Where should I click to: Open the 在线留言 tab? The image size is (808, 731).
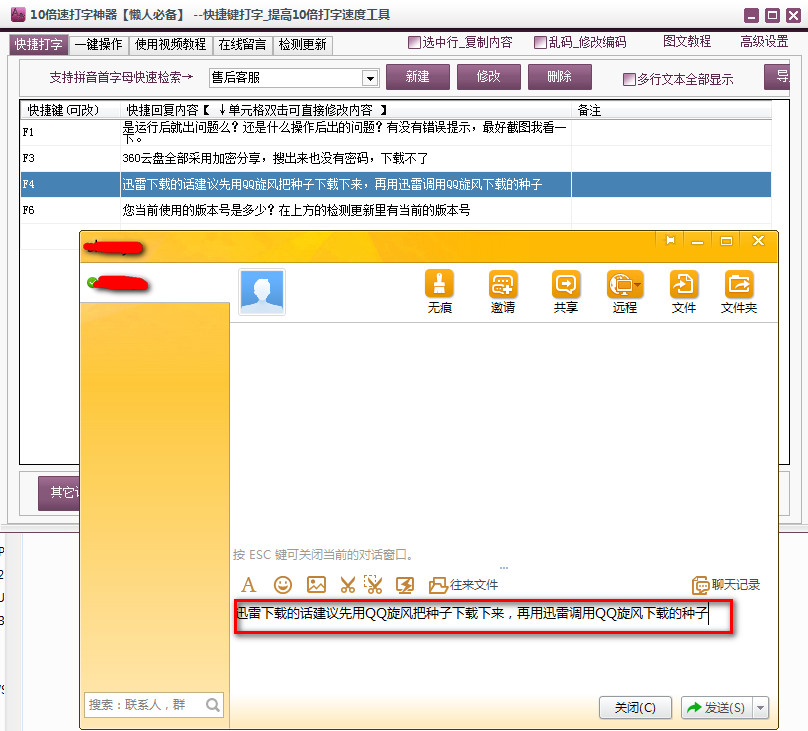pos(242,44)
